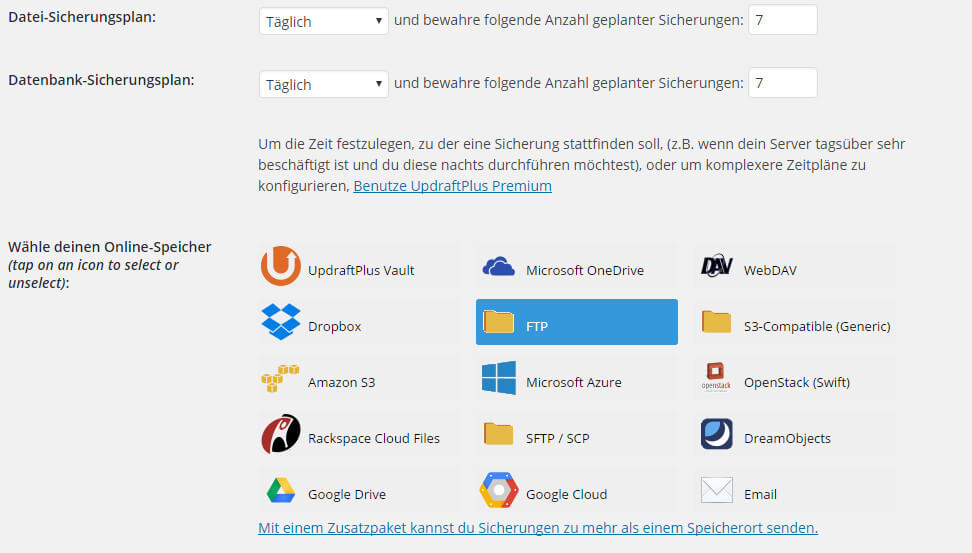Select the Rackspace Cloud Files icon
The image size is (972, 553).
[x=281, y=434]
